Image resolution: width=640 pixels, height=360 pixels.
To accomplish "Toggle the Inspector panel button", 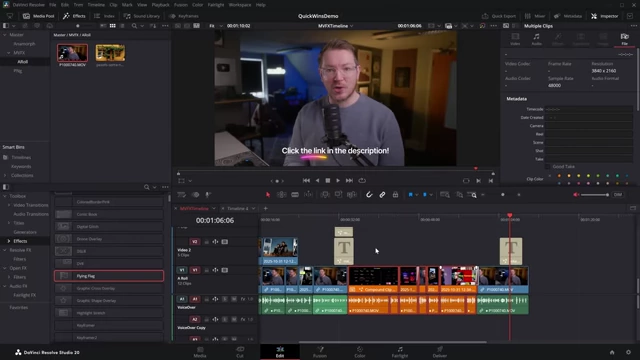I will (x=605, y=16).
